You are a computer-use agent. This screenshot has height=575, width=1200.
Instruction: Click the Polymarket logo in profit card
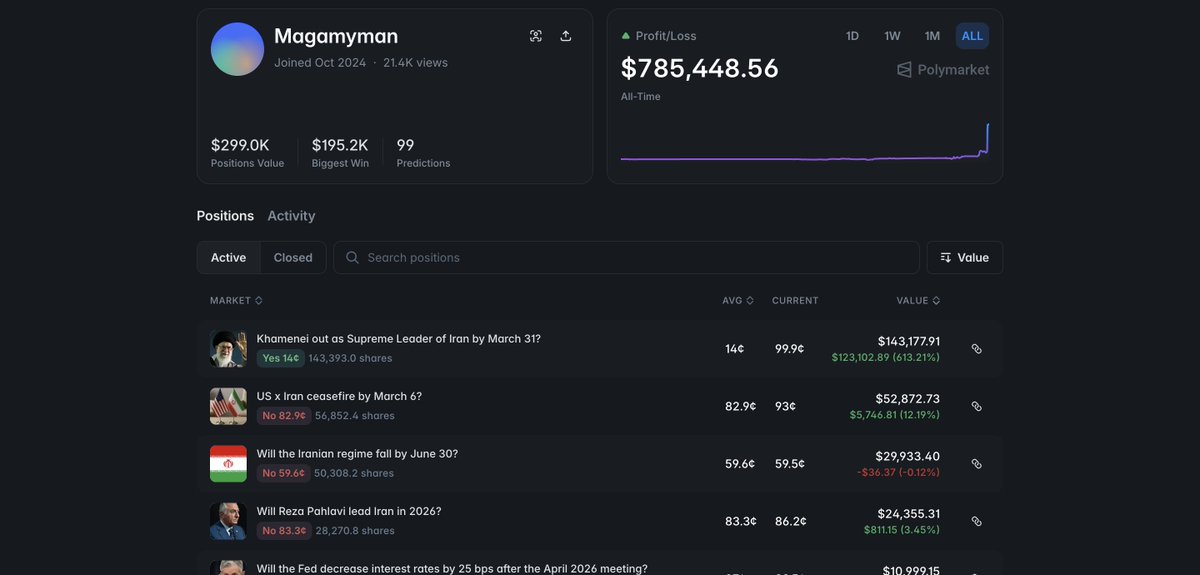[943, 70]
